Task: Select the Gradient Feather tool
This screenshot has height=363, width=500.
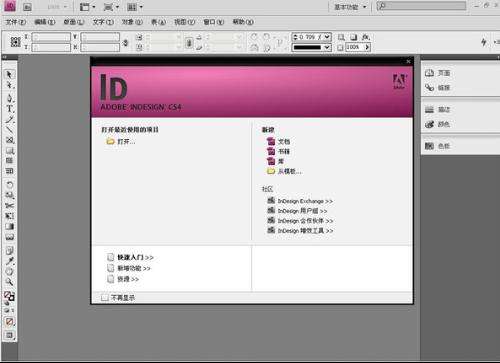Action: [9, 237]
